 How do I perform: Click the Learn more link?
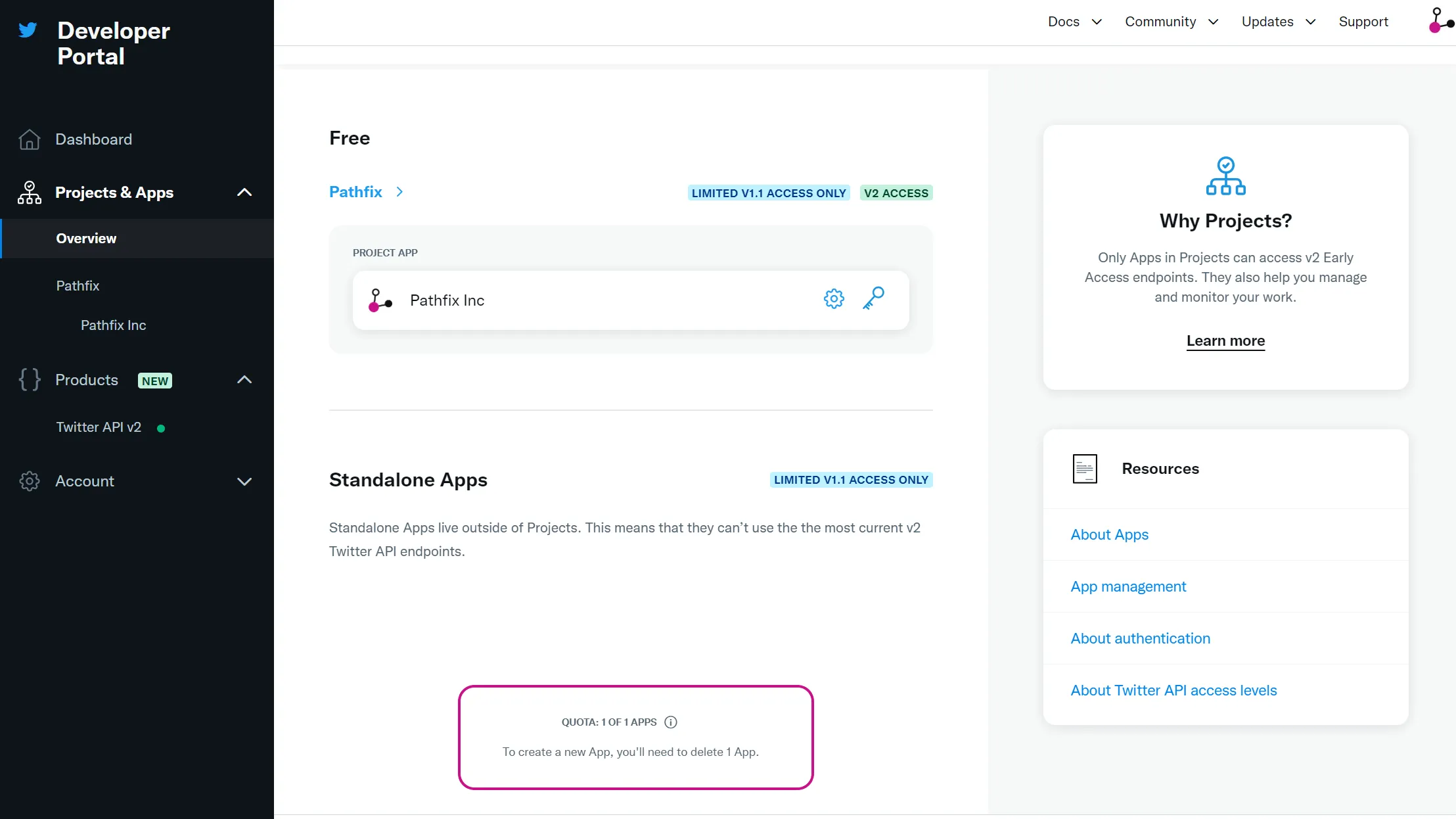tap(1225, 340)
